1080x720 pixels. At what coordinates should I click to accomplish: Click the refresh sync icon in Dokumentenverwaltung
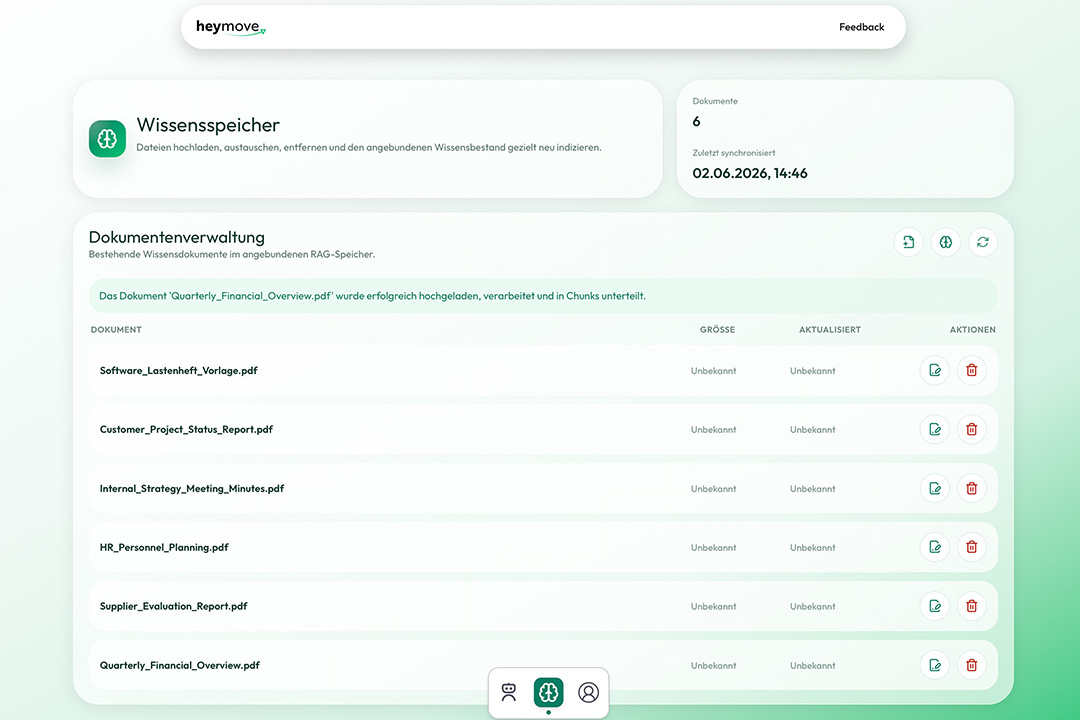tap(983, 242)
